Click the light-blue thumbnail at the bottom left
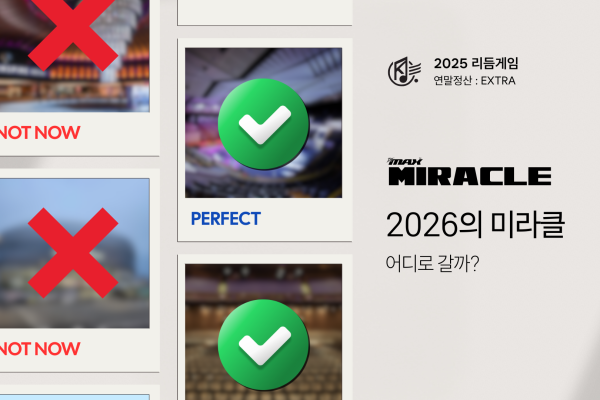Screen dimensions: 600x400 (x=75, y=397)
